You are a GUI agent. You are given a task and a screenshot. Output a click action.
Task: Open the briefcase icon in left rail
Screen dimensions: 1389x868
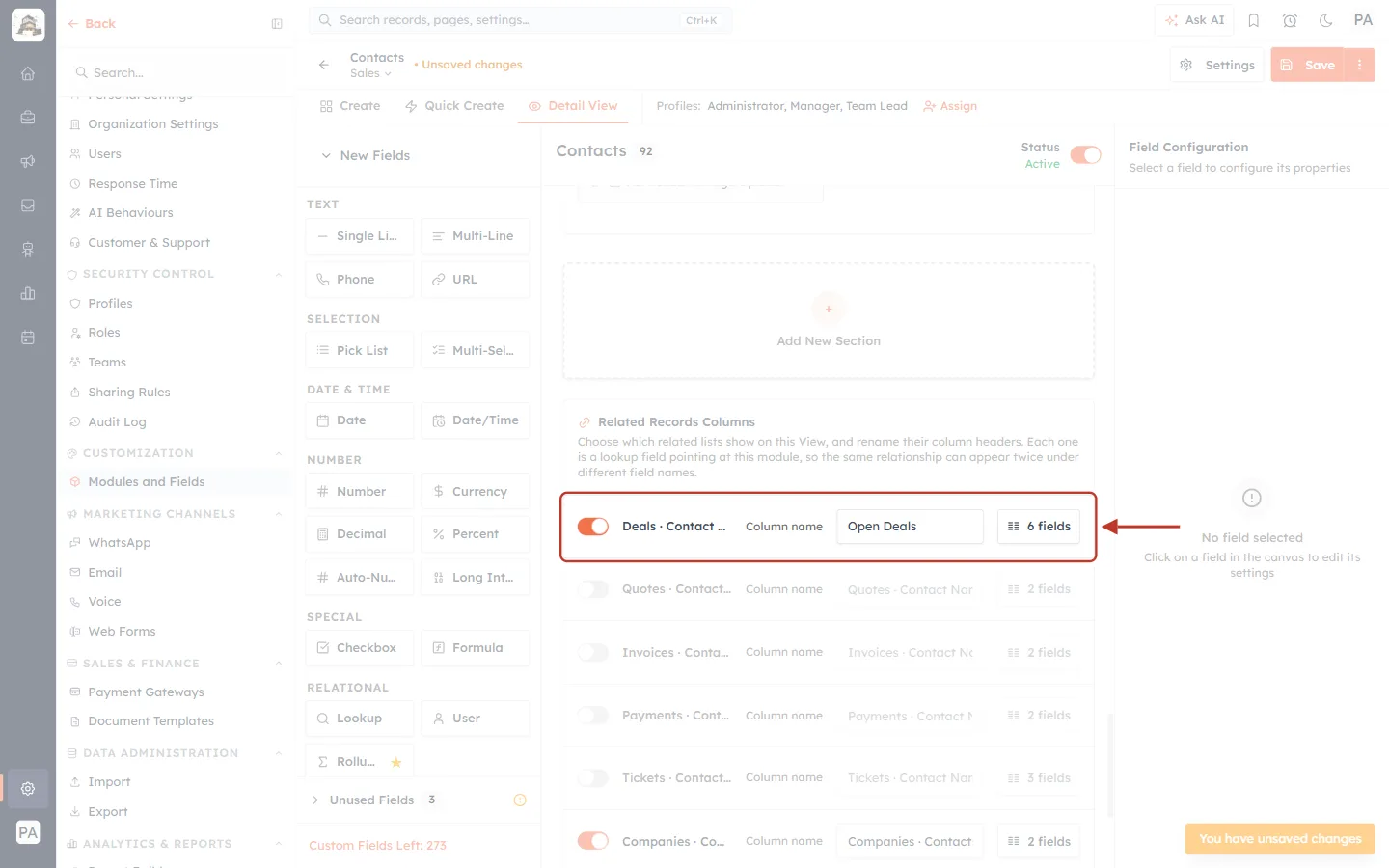click(28, 118)
